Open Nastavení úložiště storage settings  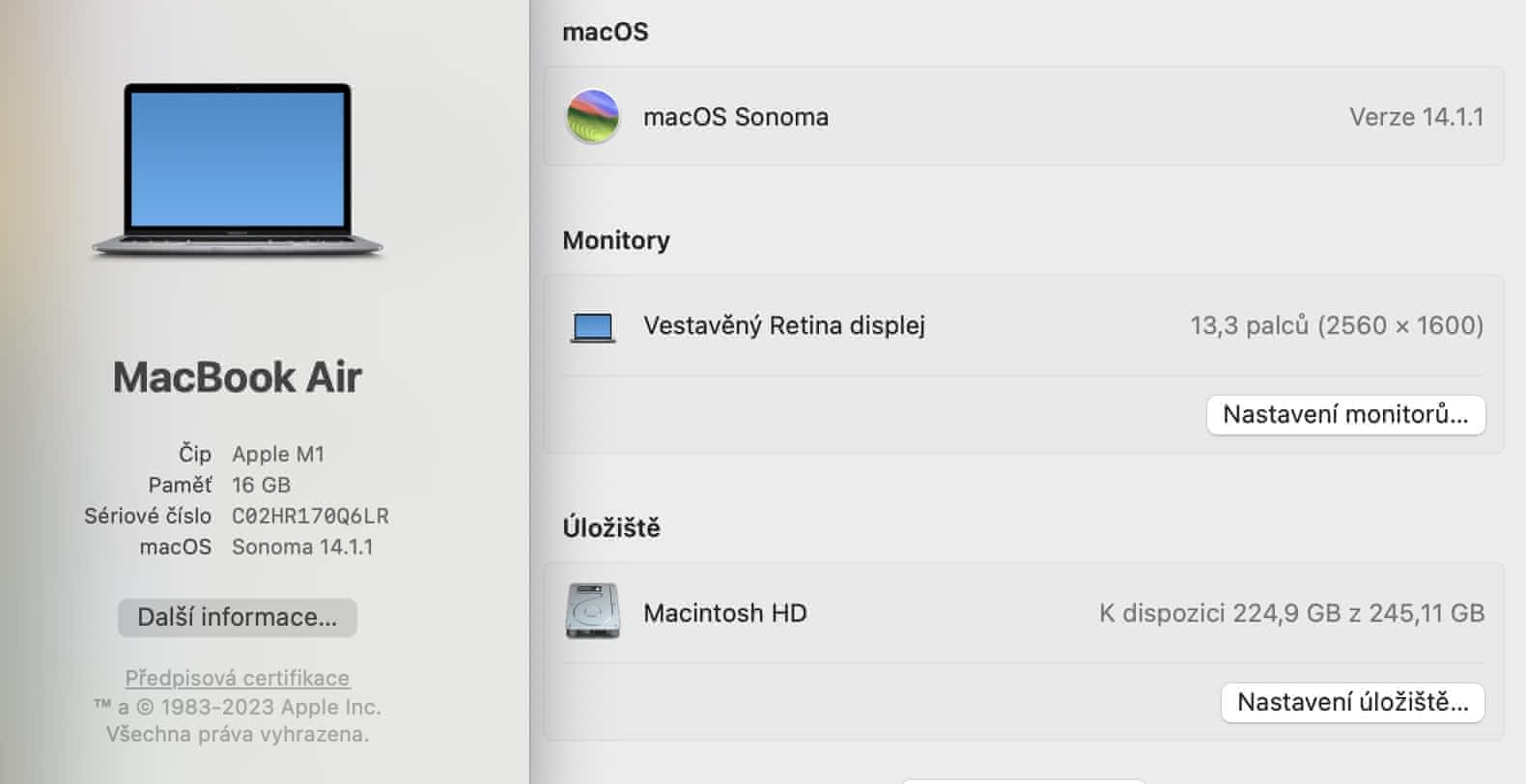1352,703
